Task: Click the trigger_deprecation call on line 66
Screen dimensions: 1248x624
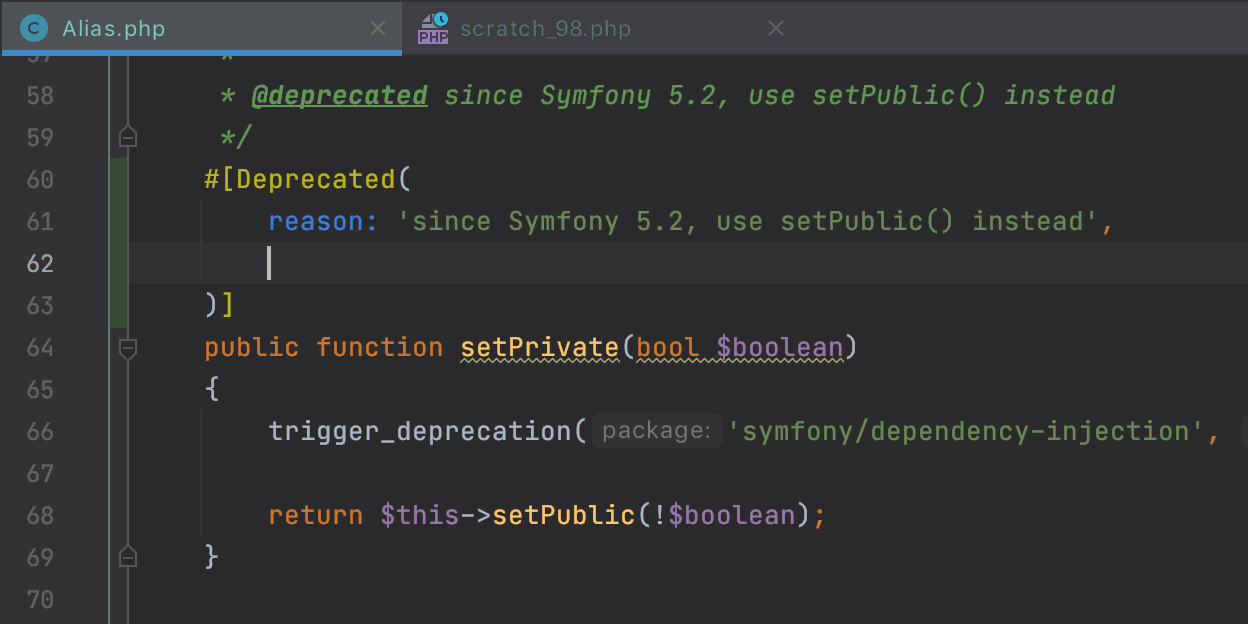Action: 420,431
